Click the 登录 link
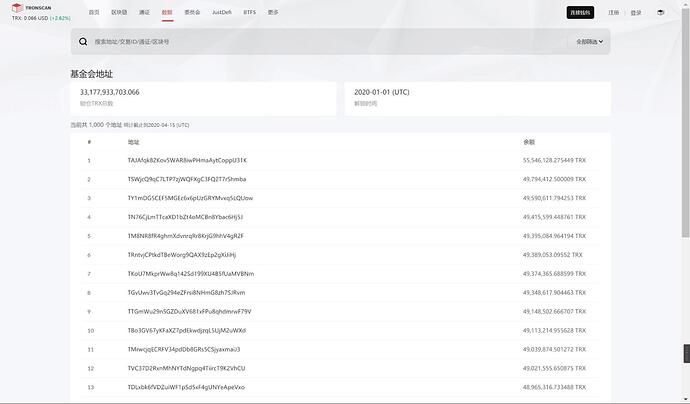The height and width of the screenshot is (404, 690). [636, 13]
